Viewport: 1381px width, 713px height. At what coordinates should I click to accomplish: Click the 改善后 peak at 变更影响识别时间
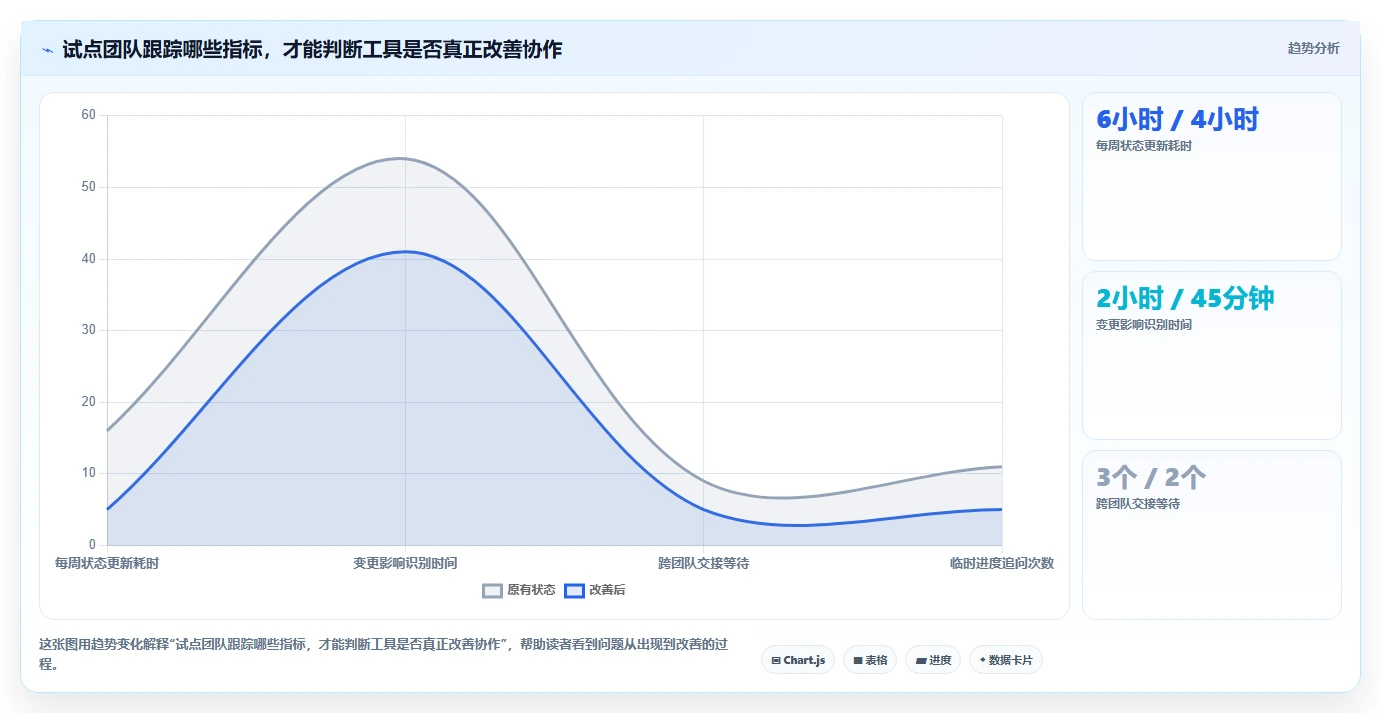click(405, 251)
